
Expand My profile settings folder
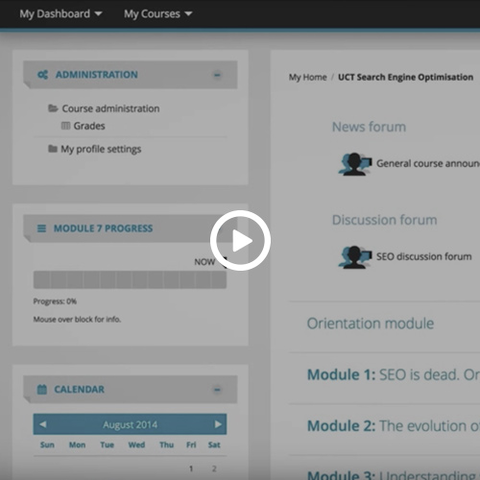95,149
